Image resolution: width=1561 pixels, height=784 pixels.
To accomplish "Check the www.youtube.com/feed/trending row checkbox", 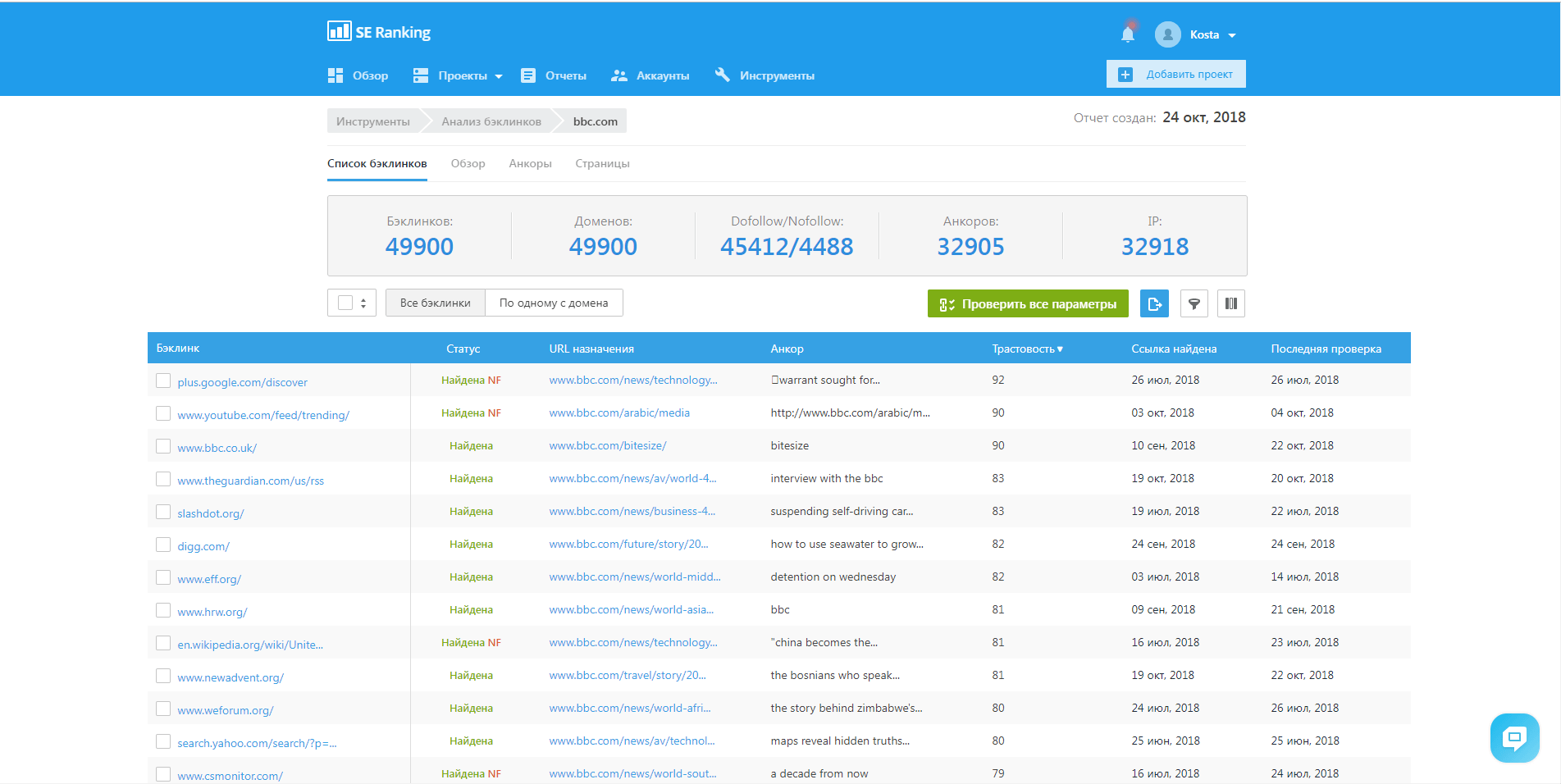I will tap(163, 413).
